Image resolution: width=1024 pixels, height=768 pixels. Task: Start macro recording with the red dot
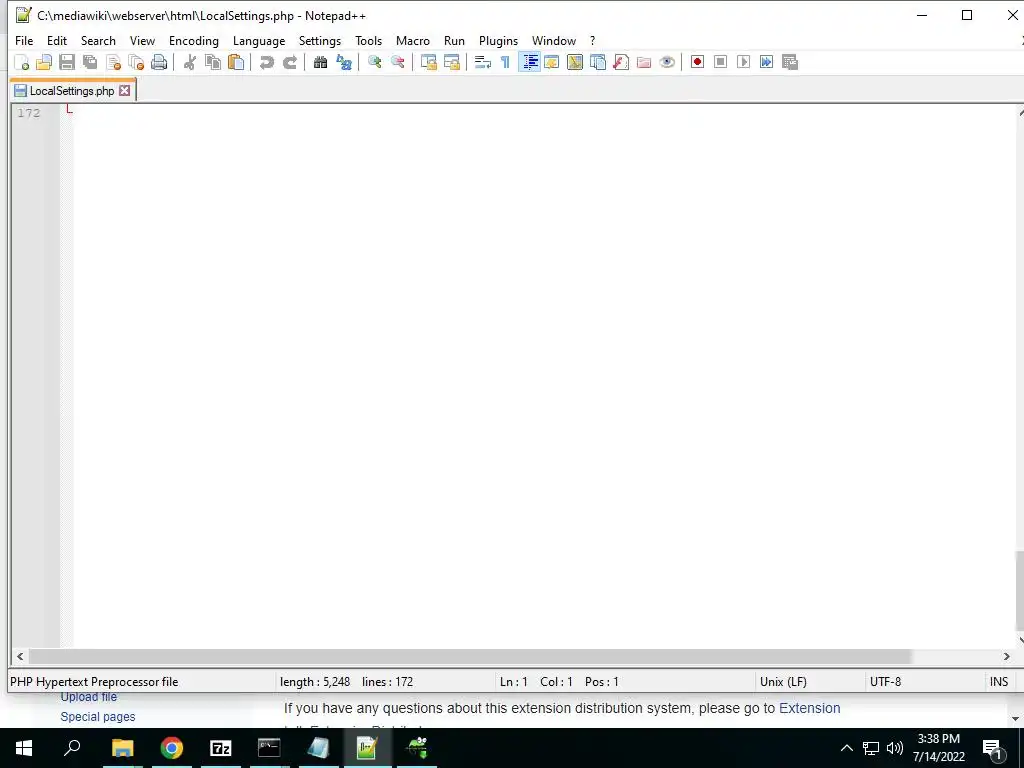tap(697, 62)
